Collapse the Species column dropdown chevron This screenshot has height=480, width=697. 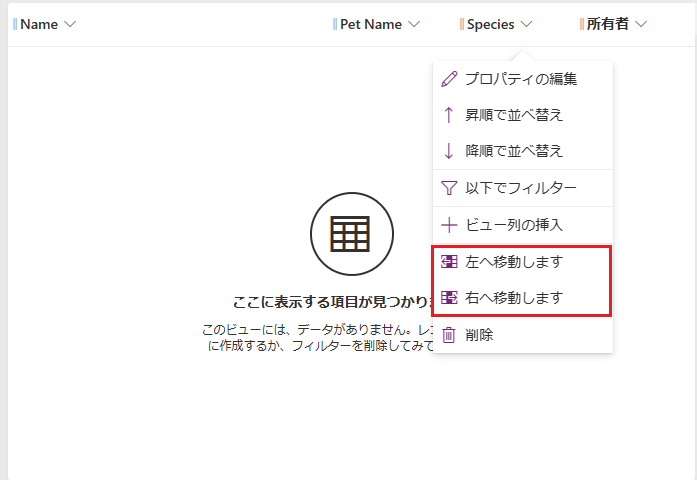click(x=526, y=24)
